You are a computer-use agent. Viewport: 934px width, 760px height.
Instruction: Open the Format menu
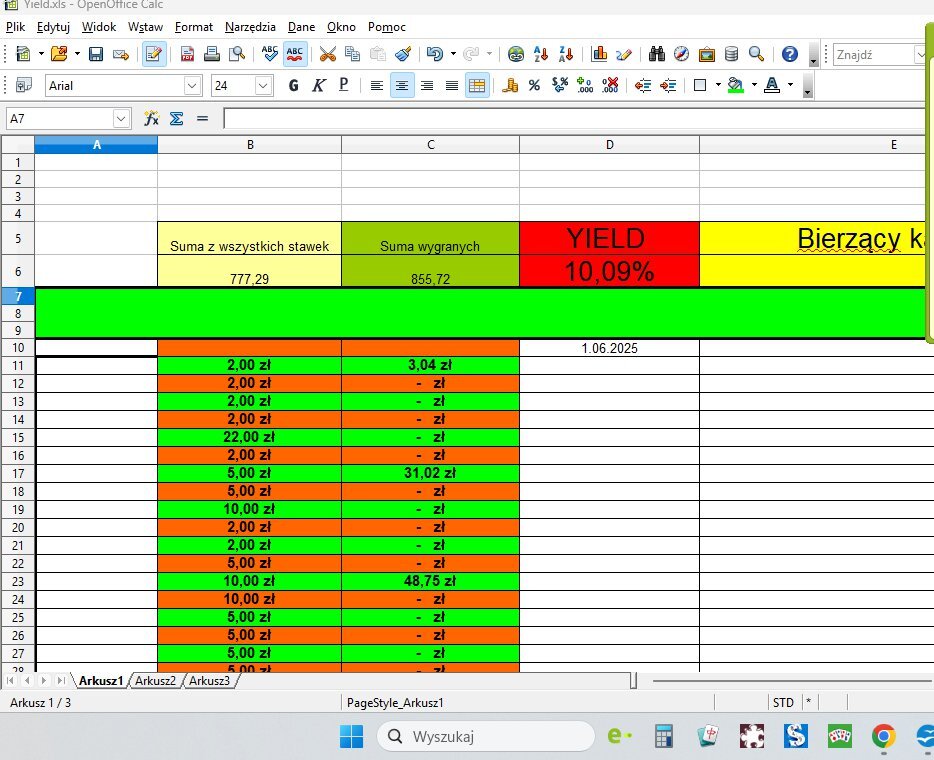click(x=194, y=27)
